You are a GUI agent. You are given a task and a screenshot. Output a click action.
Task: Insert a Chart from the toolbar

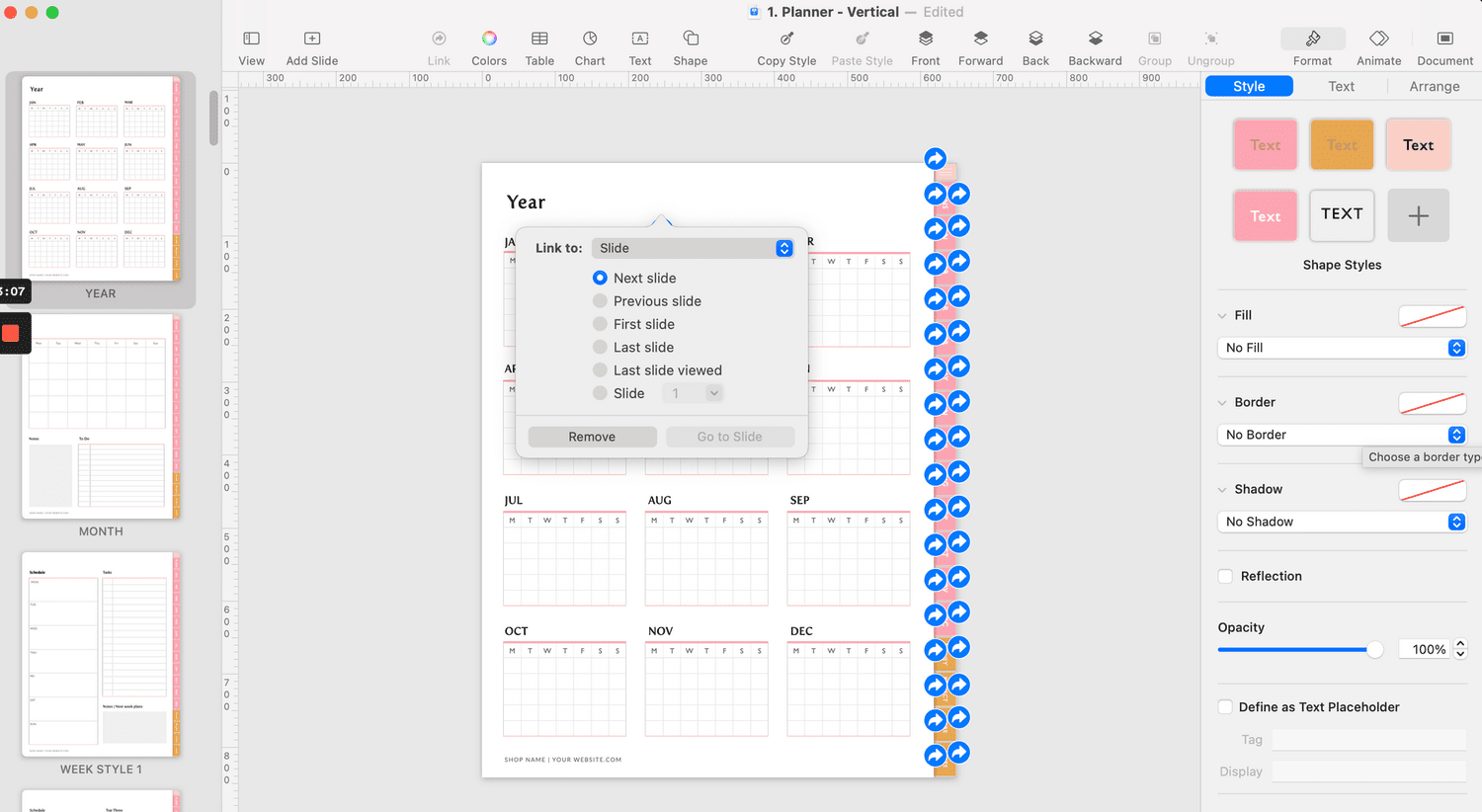(590, 44)
